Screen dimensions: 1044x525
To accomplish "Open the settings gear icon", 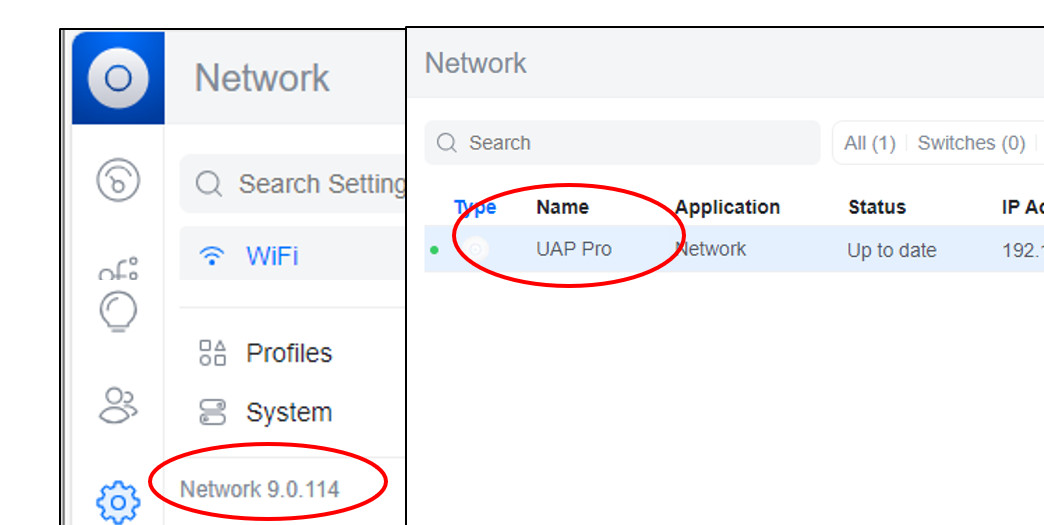I will (118, 500).
